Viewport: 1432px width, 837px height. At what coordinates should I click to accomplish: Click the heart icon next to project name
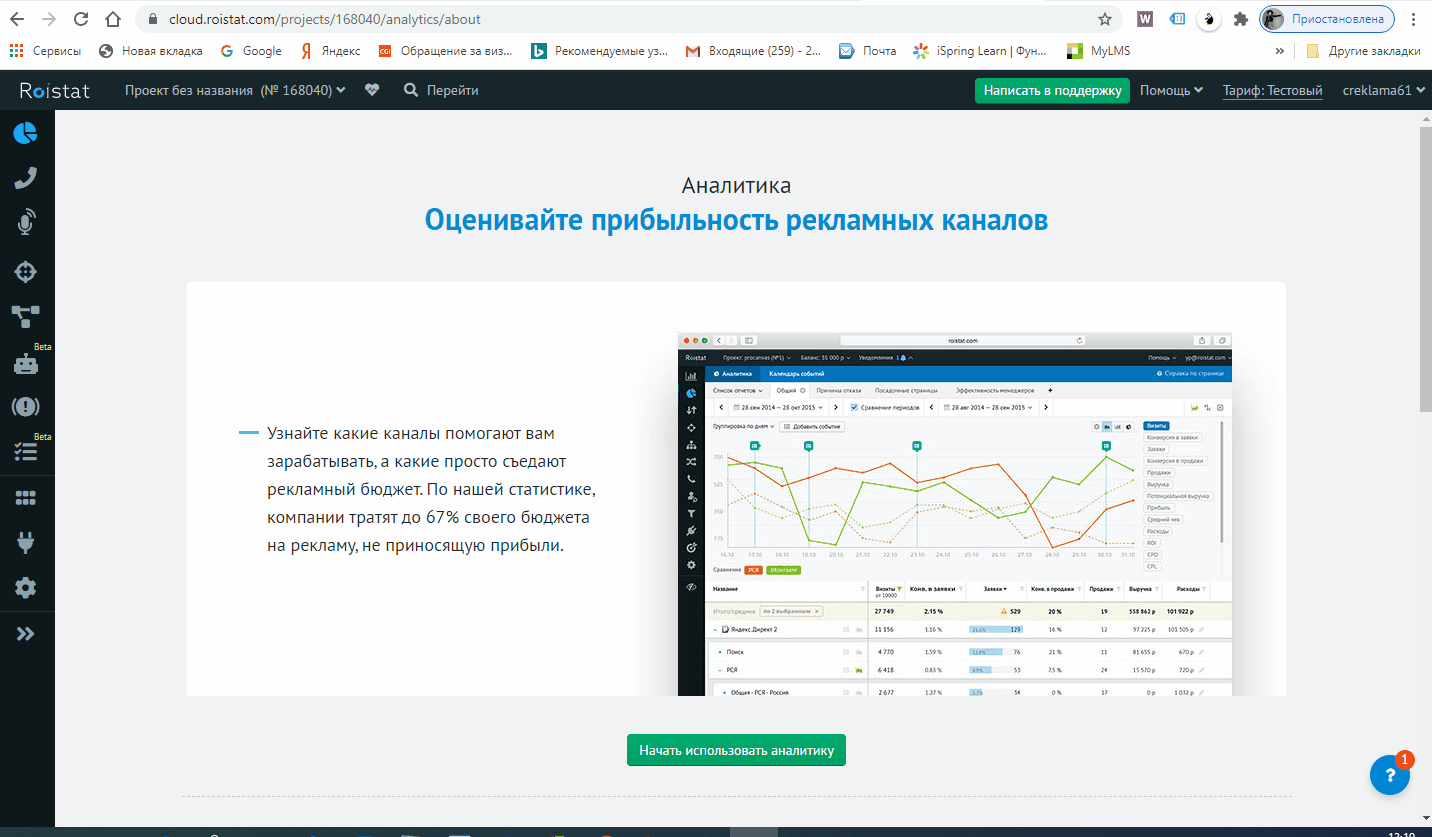pos(371,90)
